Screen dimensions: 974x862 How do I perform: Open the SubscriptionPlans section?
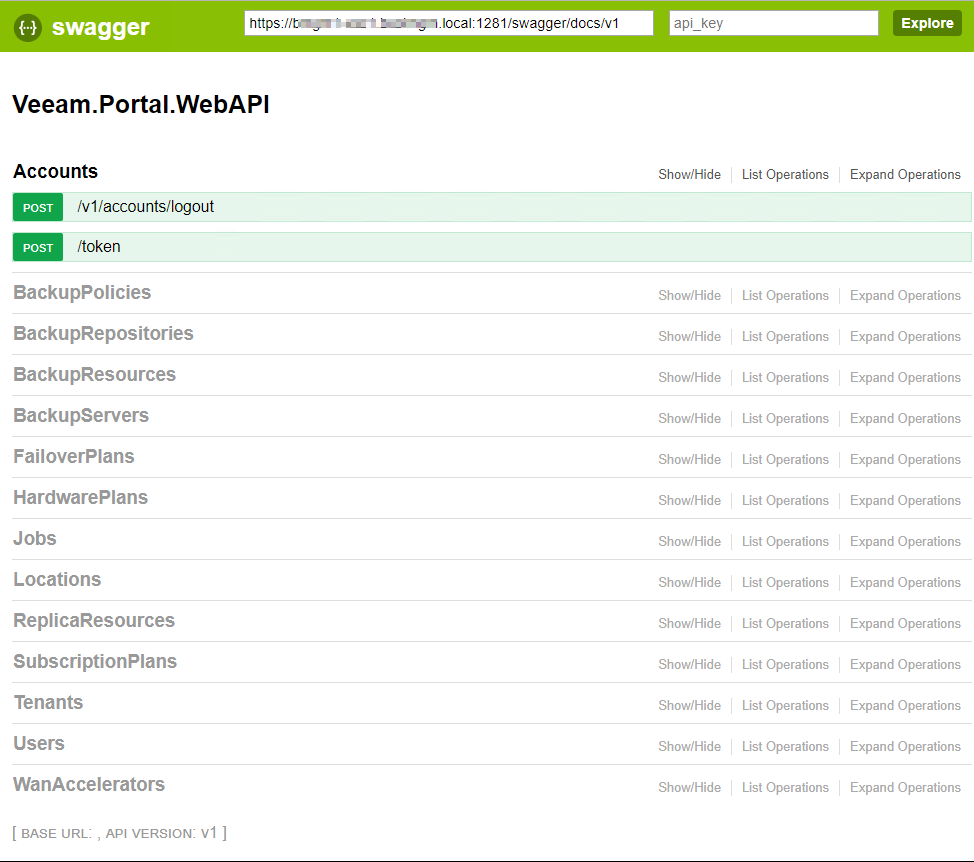(95, 661)
